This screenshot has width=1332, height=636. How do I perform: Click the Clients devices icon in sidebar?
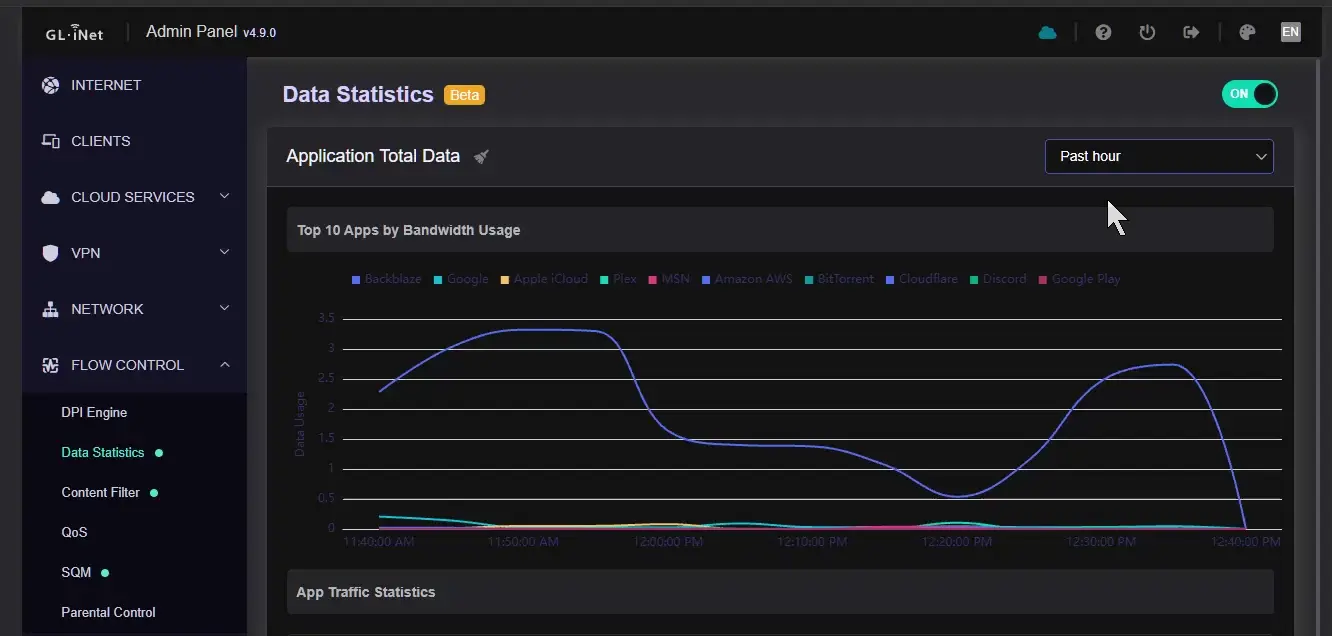[50, 141]
